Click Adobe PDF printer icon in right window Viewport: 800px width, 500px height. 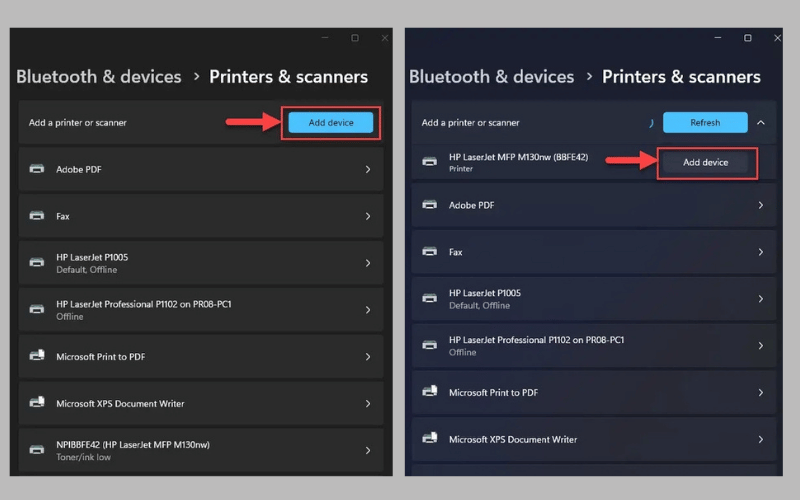[x=430, y=205]
